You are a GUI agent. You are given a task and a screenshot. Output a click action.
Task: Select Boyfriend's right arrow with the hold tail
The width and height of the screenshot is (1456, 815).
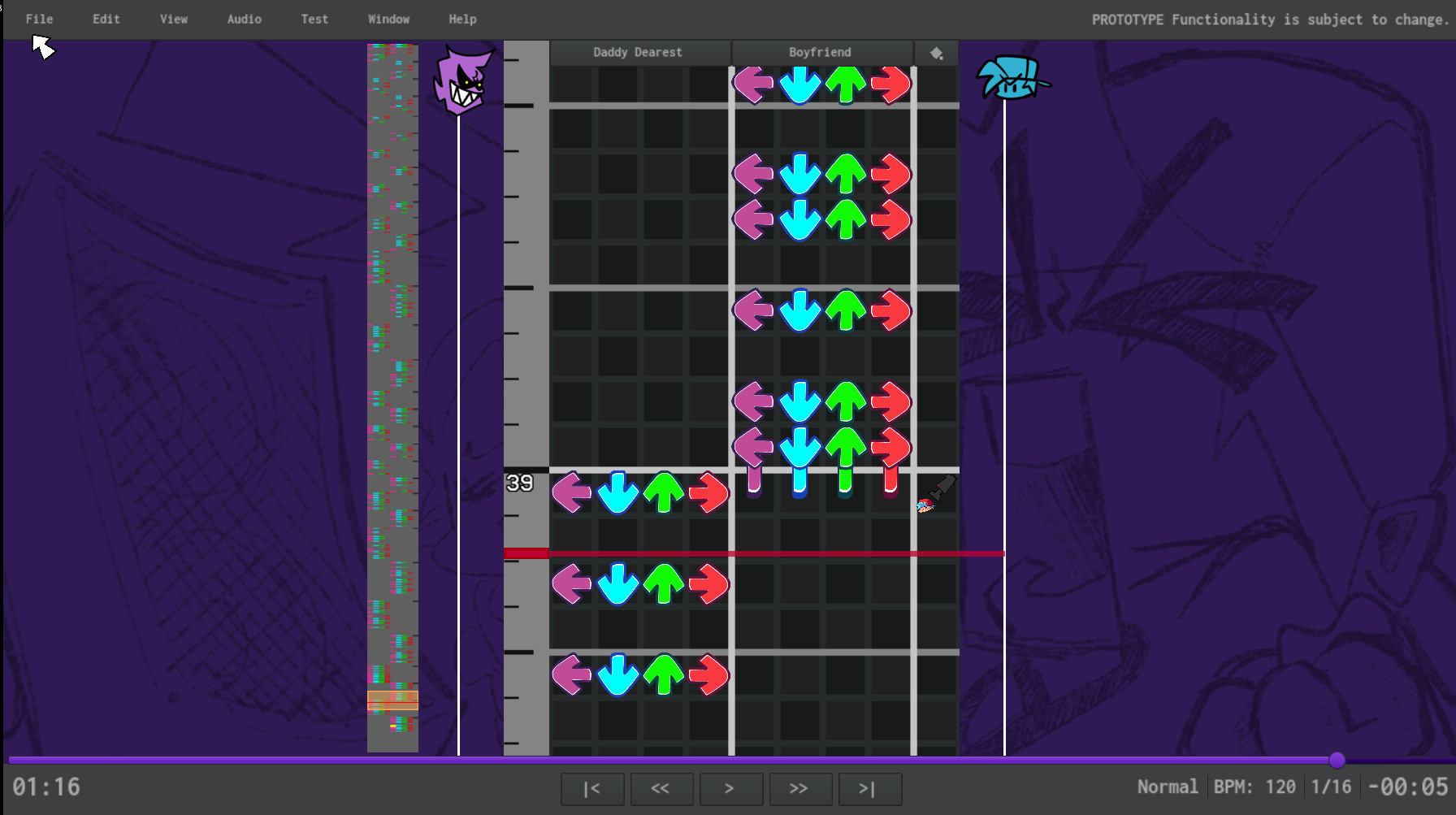click(x=891, y=447)
